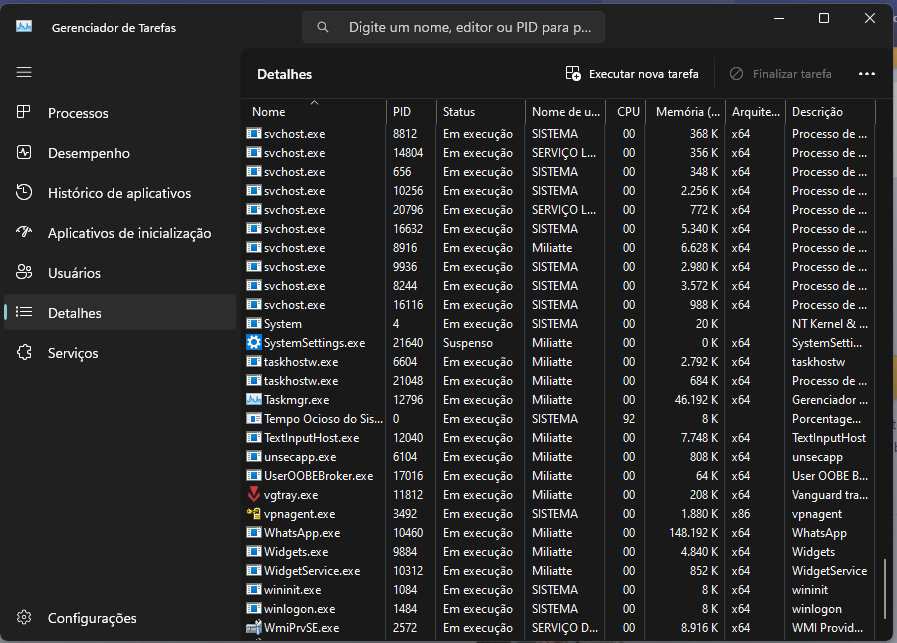Click the vgtray.exe Vanguard icon
The width and height of the screenshot is (897, 643).
click(253, 494)
